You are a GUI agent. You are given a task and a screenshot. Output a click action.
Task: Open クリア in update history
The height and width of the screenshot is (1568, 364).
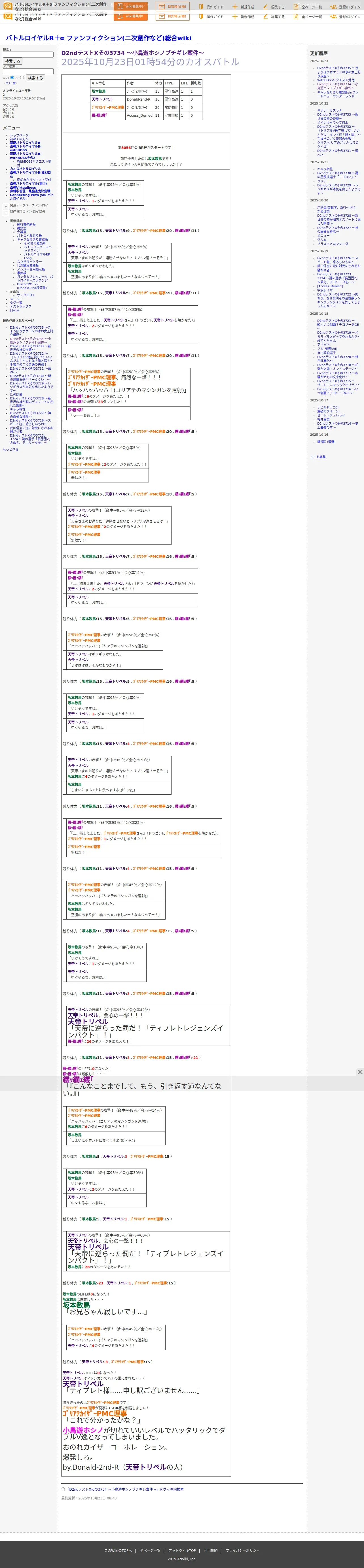pyautogui.click(x=321, y=181)
